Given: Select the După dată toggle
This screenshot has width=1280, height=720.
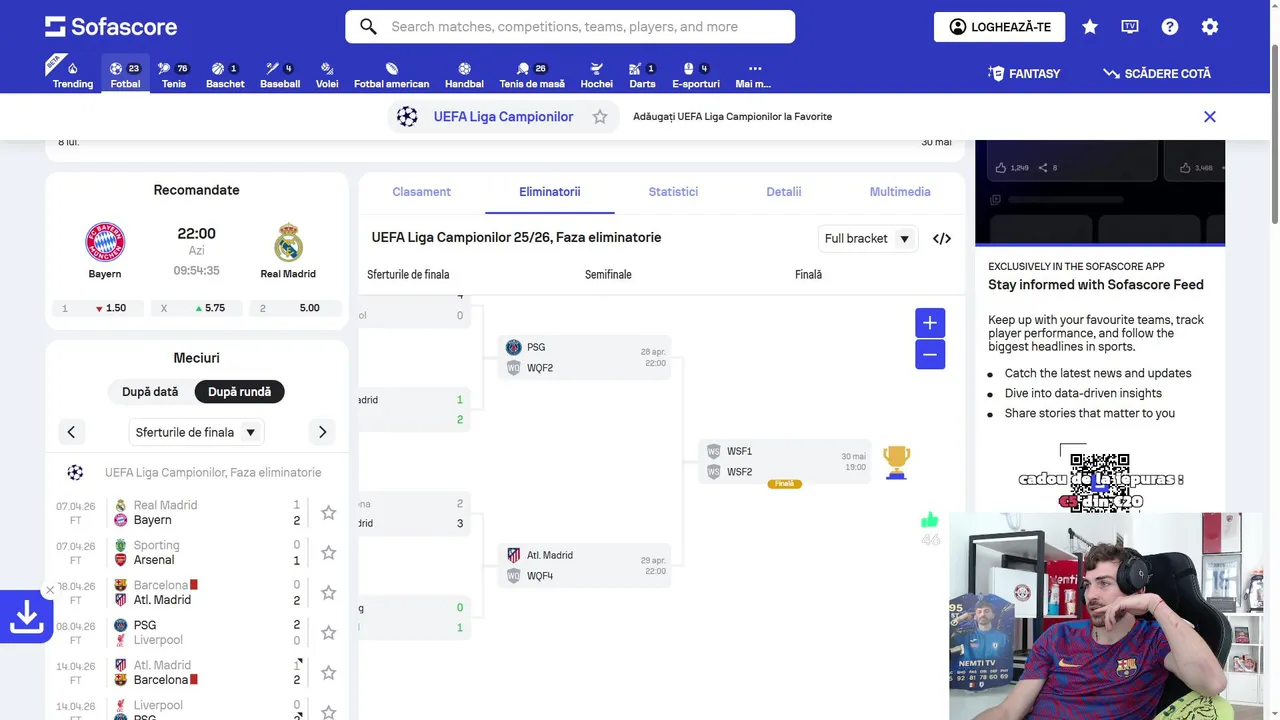Looking at the screenshot, I should [150, 392].
